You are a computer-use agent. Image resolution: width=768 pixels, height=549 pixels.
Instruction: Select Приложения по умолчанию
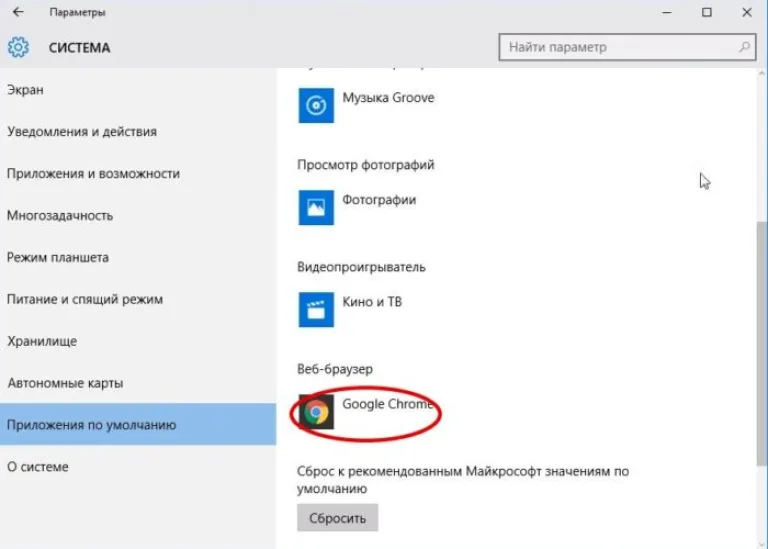pos(138,425)
